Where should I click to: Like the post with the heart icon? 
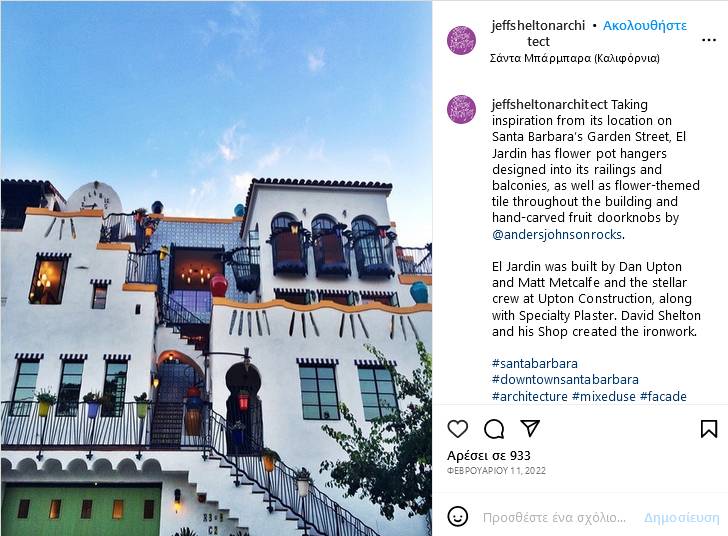(457, 429)
